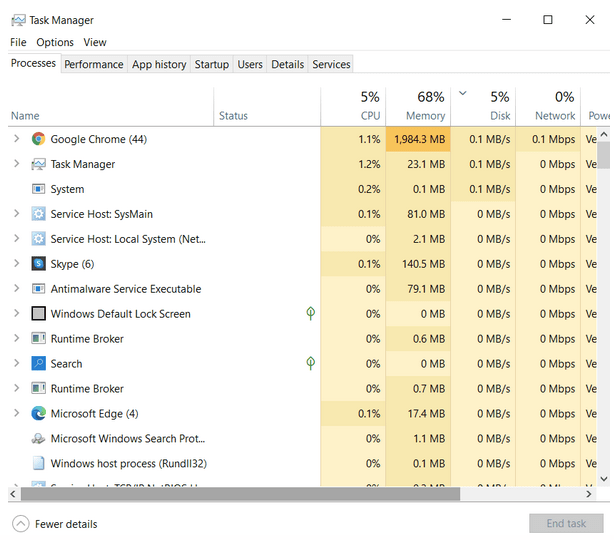Click the horizontal scrollbar right arrow
The image size is (614, 540).
point(589,494)
